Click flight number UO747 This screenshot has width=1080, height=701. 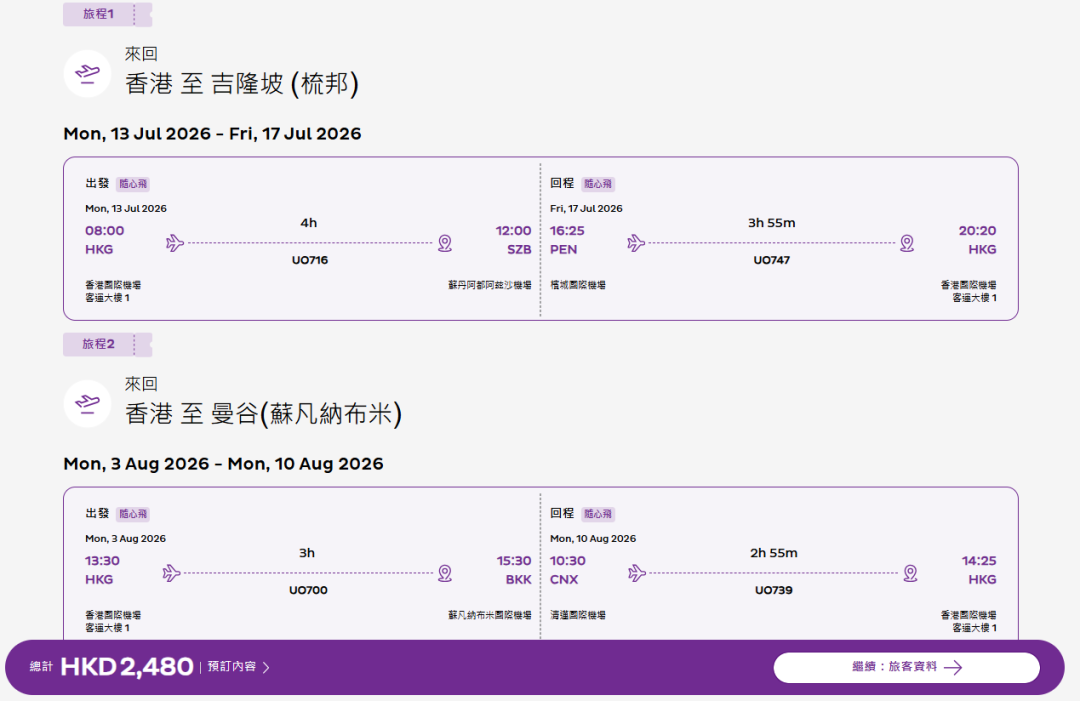pyautogui.click(x=771, y=260)
